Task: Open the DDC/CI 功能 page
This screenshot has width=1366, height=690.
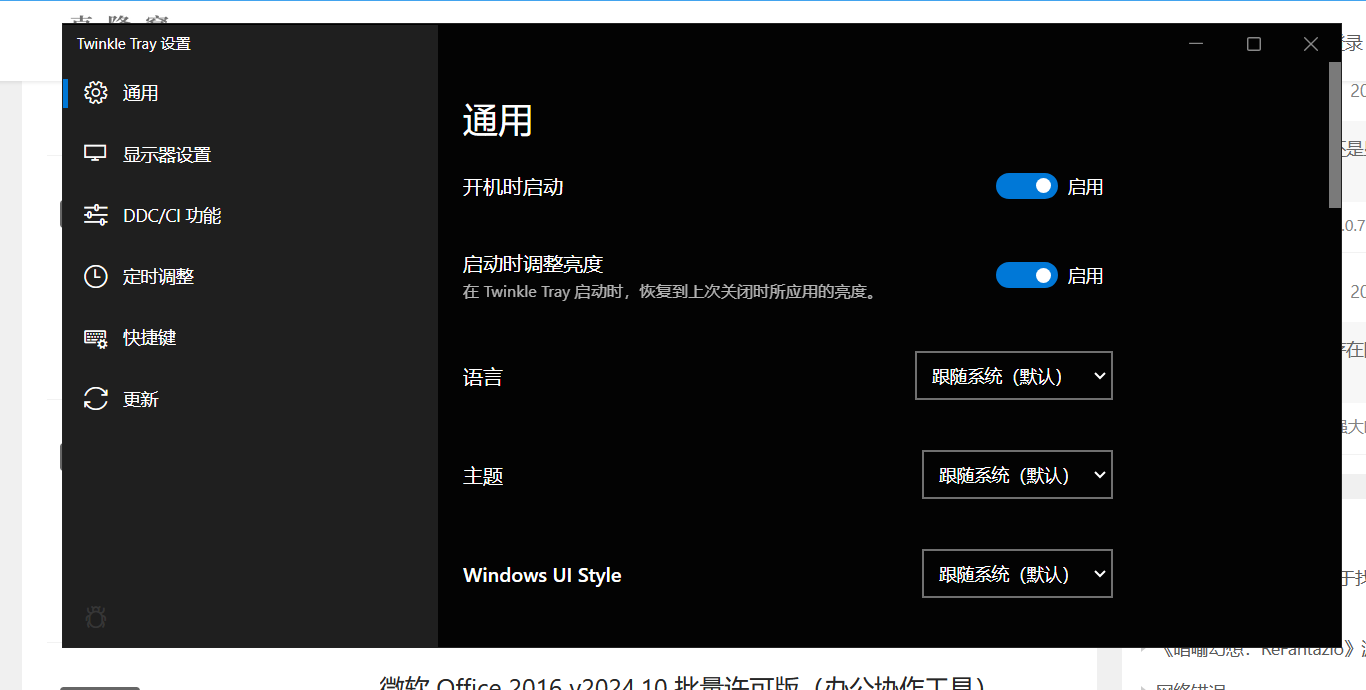Action: coord(250,215)
